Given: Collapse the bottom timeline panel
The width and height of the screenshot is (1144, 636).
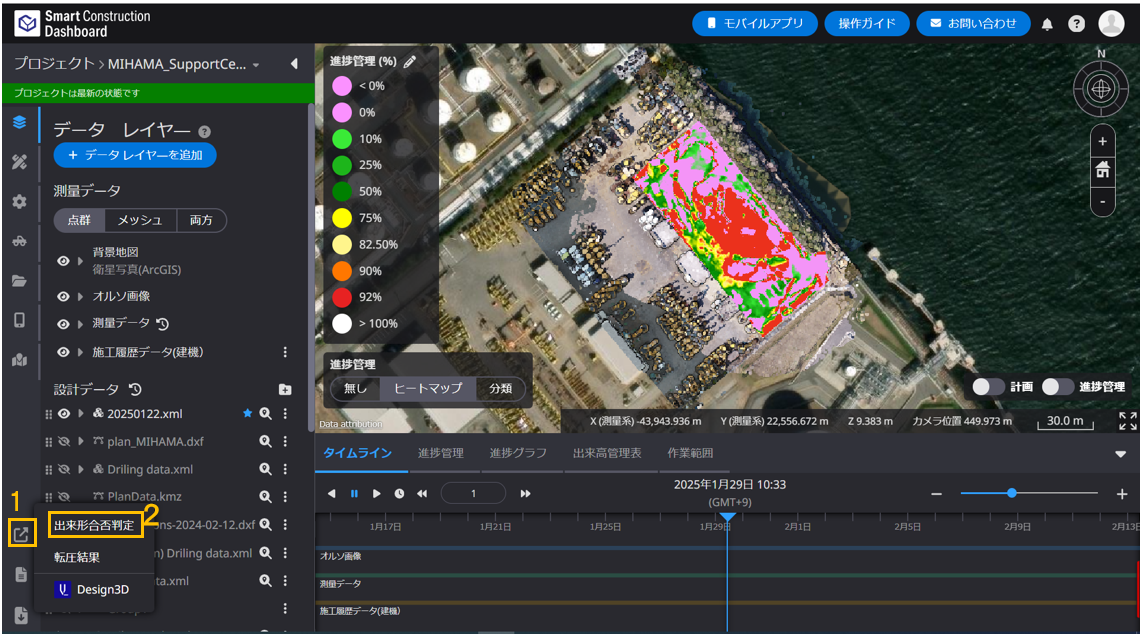Looking at the screenshot, I should click(x=1121, y=454).
